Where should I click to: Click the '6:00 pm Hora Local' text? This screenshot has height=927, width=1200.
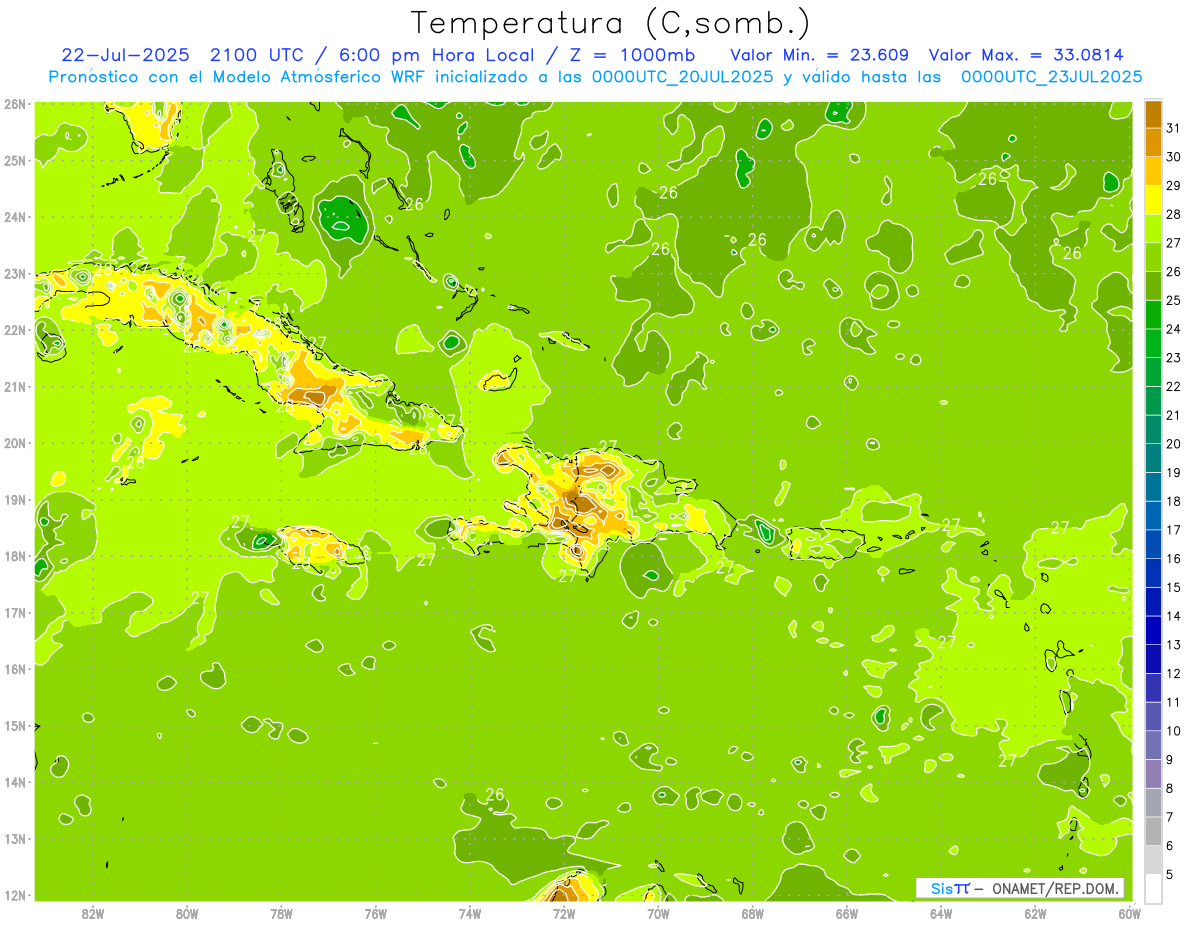(x=437, y=55)
